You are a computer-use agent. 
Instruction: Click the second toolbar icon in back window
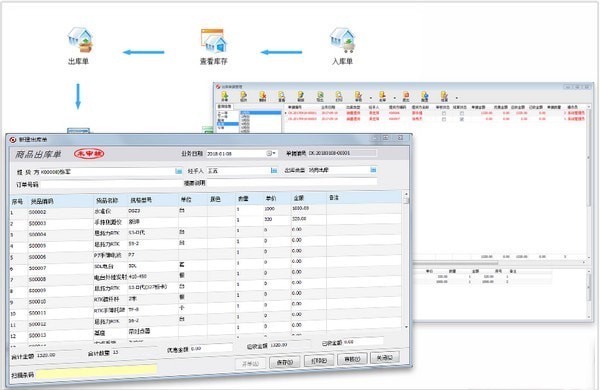[243, 96]
